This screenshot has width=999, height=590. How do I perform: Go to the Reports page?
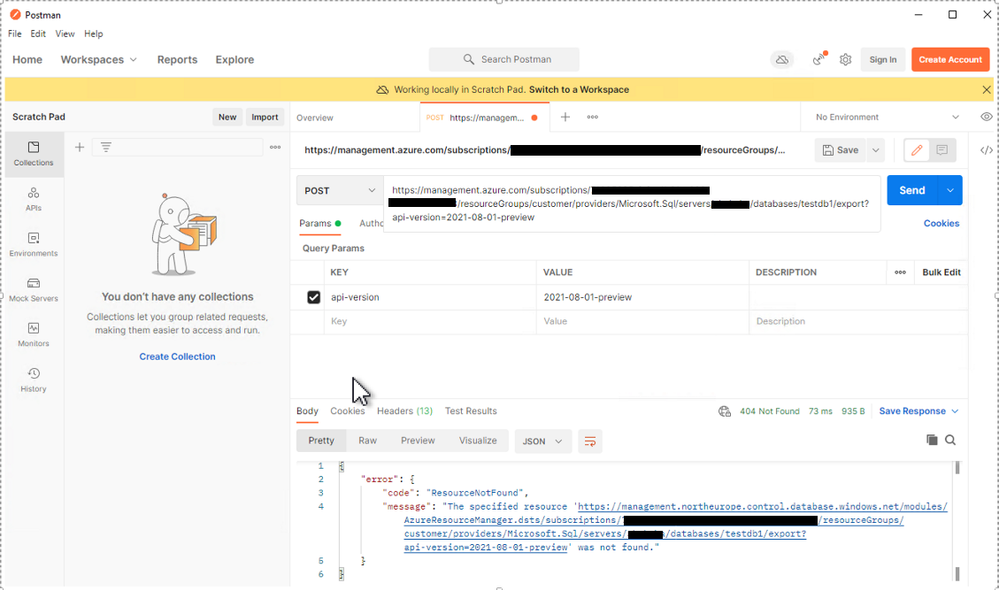tap(177, 59)
